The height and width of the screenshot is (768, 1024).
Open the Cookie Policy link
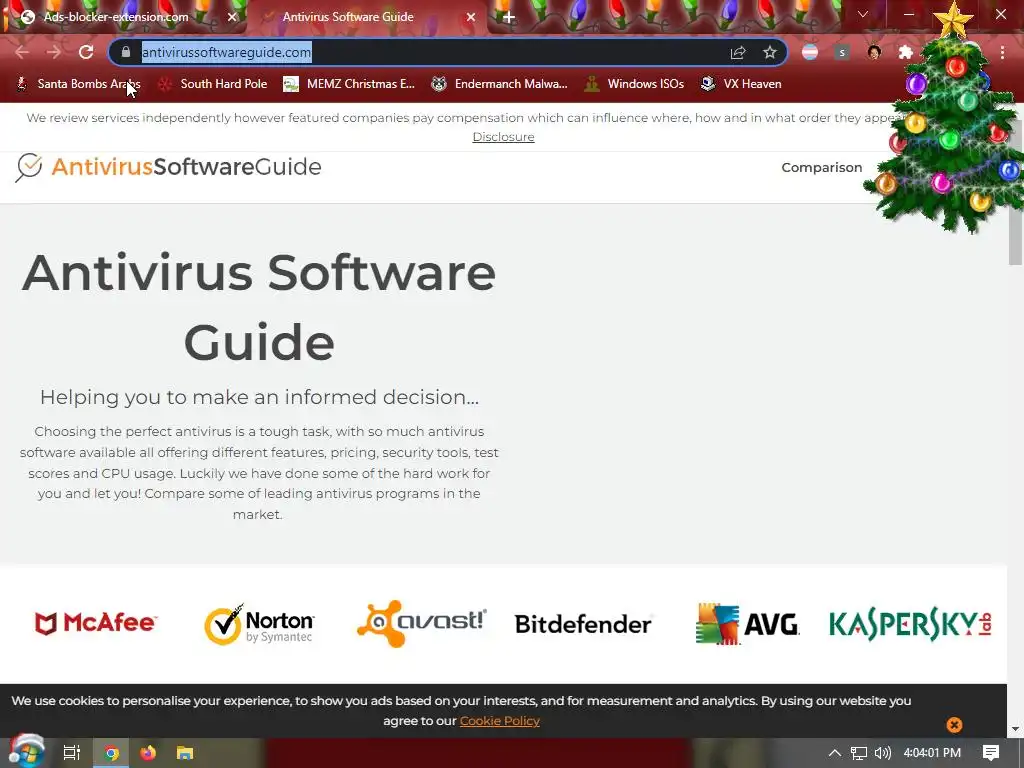pyautogui.click(x=500, y=721)
